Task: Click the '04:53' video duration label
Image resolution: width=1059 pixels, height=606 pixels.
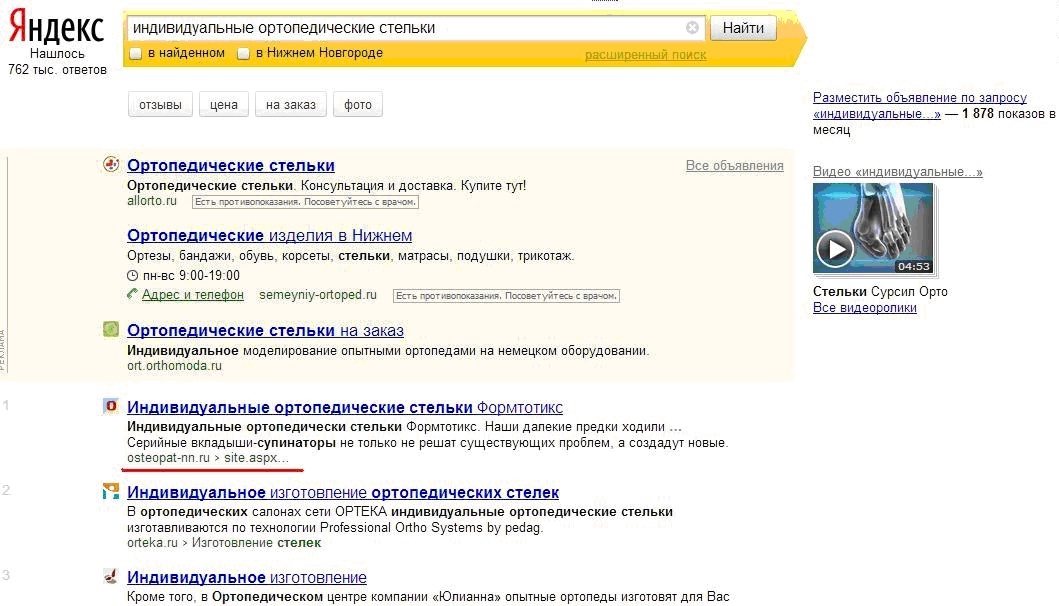Action: [x=914, y=266]
